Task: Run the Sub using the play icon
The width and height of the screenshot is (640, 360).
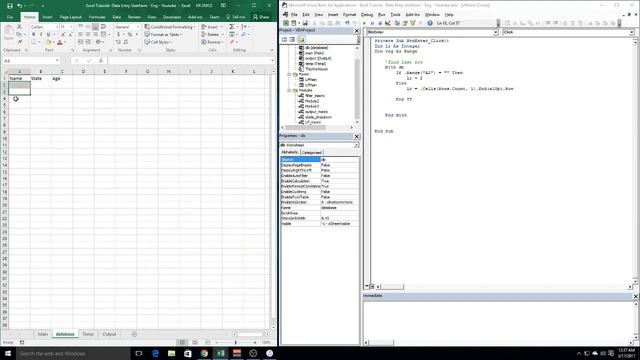Action: (364, 23)
